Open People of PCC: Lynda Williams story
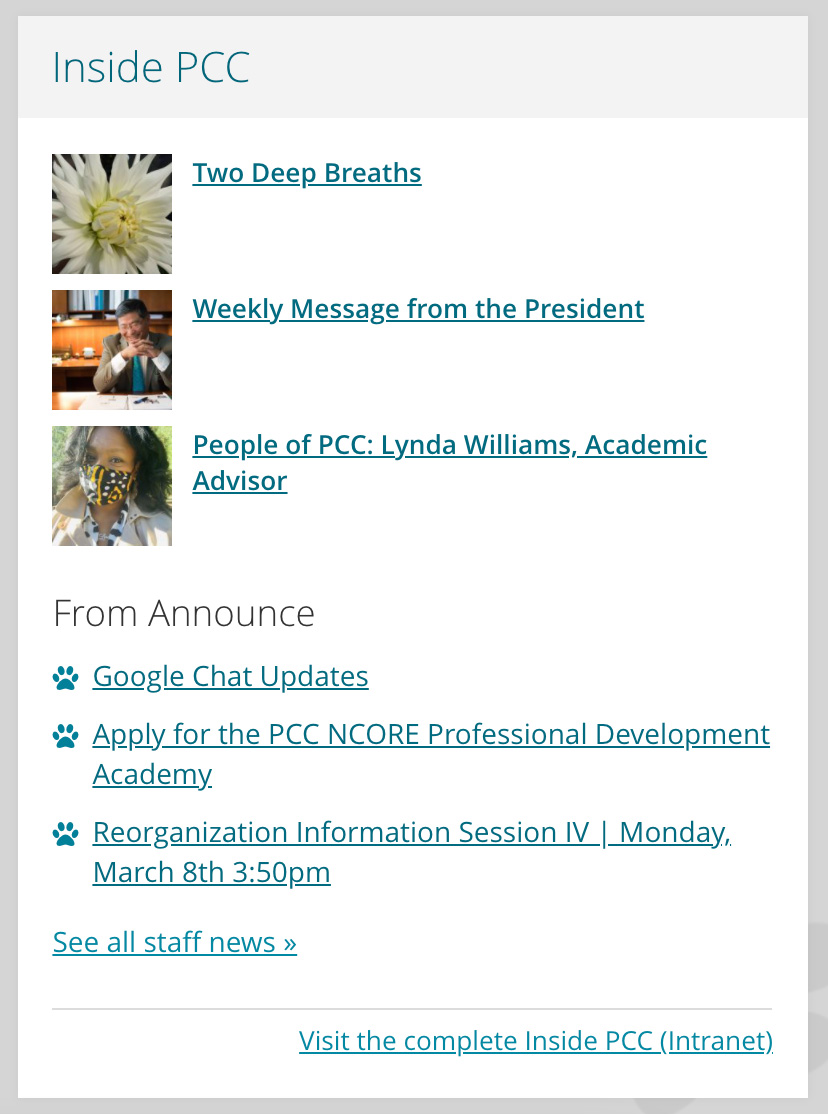828x1114 pixels. tap(449, 445)
